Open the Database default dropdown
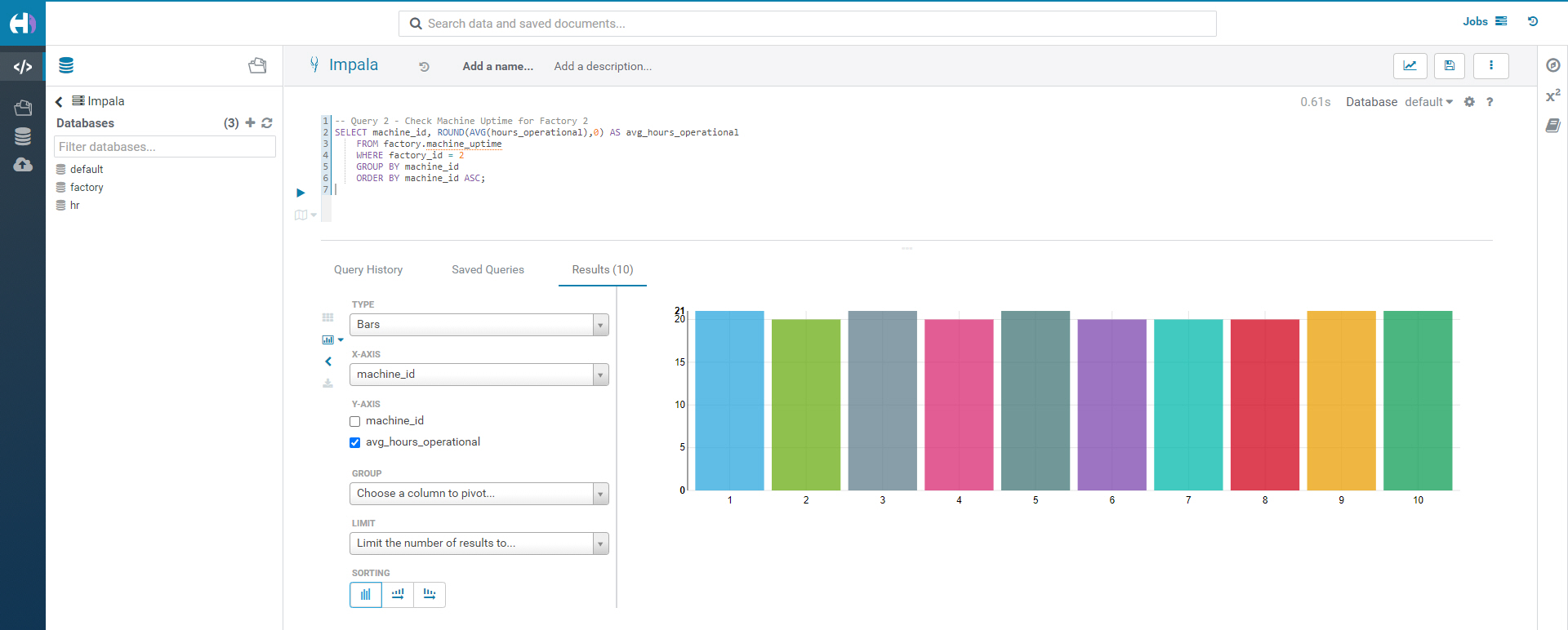The width and height of the screenshot is (1568, 630). pos(1429,102)
